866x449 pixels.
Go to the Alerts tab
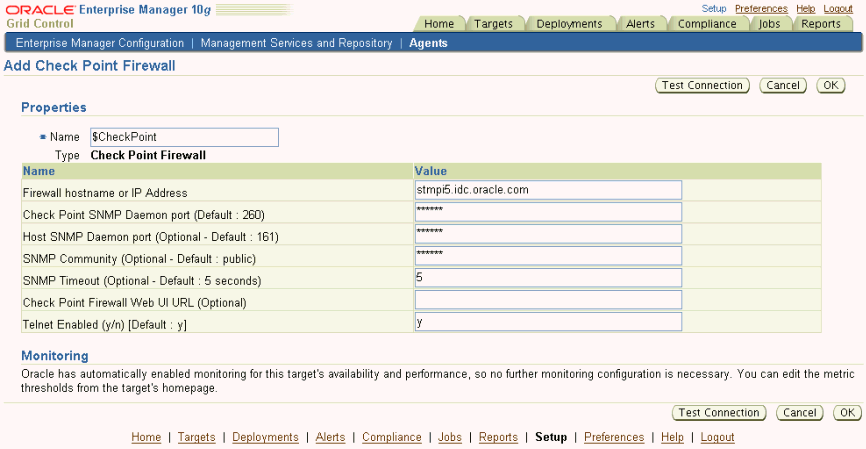pos(640,24)
